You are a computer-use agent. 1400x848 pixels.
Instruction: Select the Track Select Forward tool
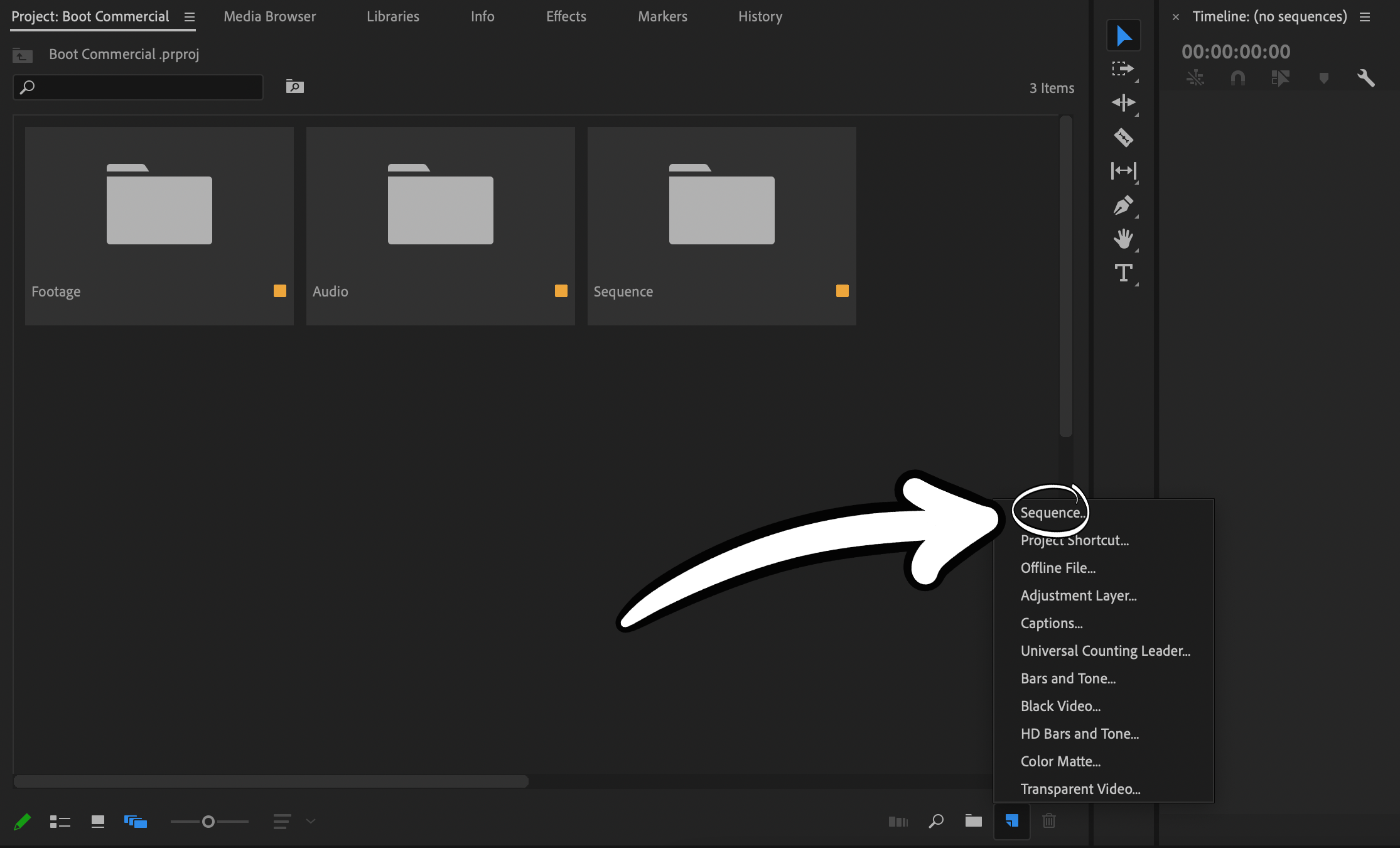(1123, 68)
